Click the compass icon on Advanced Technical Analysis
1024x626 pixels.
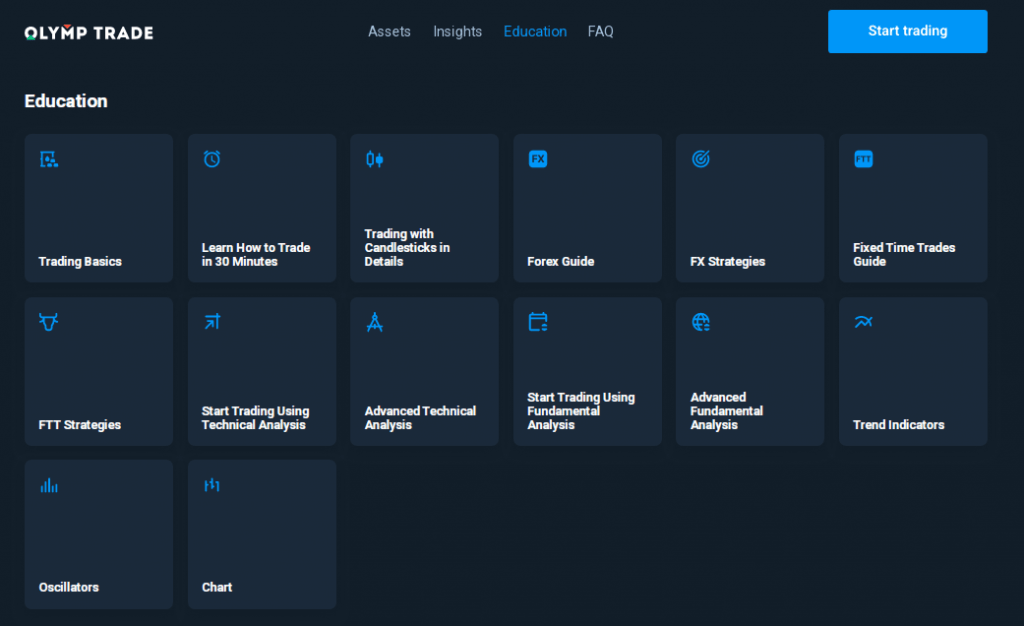click(375, 322)
